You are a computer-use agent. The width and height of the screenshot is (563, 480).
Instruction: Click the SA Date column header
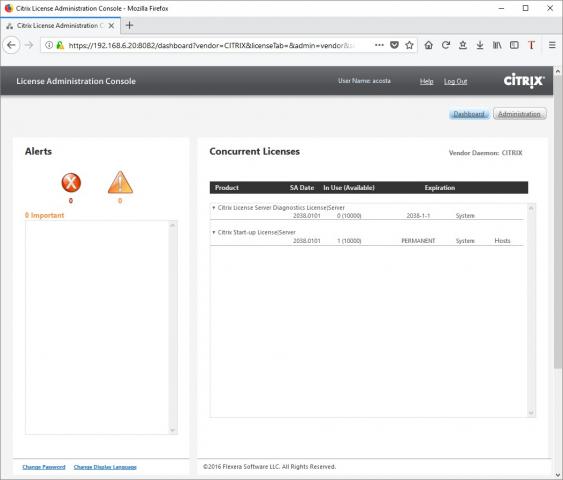[302, 188]
